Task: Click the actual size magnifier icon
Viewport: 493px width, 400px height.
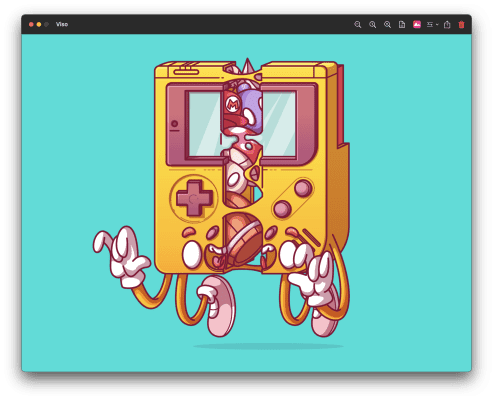Action: (x=372, y=25)
